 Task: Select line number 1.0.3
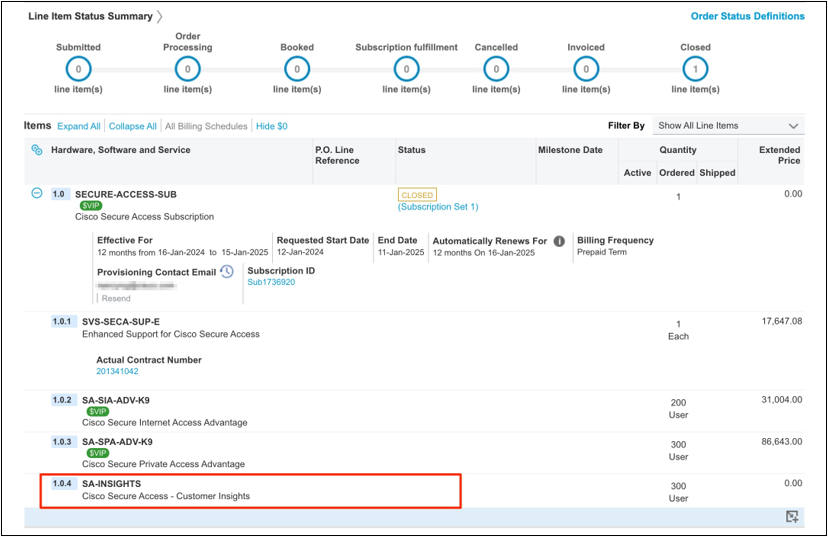[62, 441]
